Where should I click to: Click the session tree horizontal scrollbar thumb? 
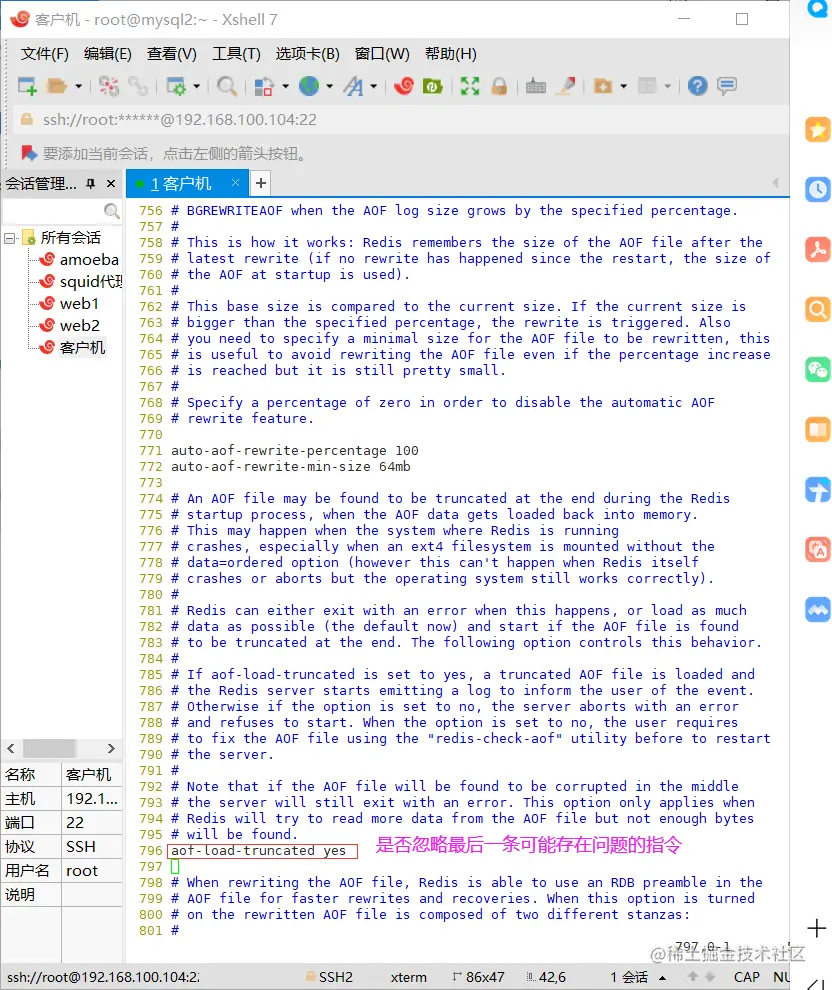(50, 748)
